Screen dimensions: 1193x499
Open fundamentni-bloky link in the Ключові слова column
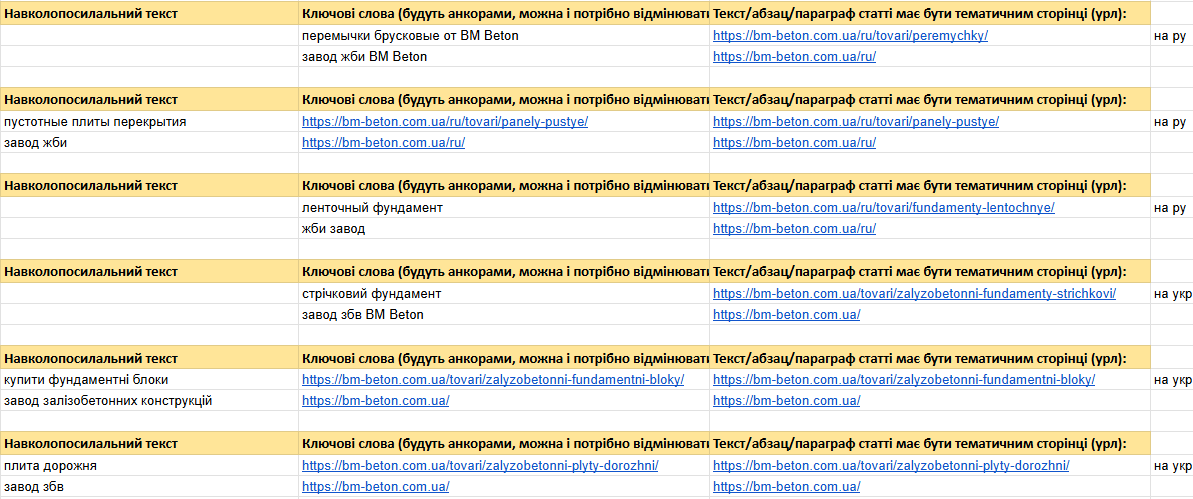tap(493, 380)
